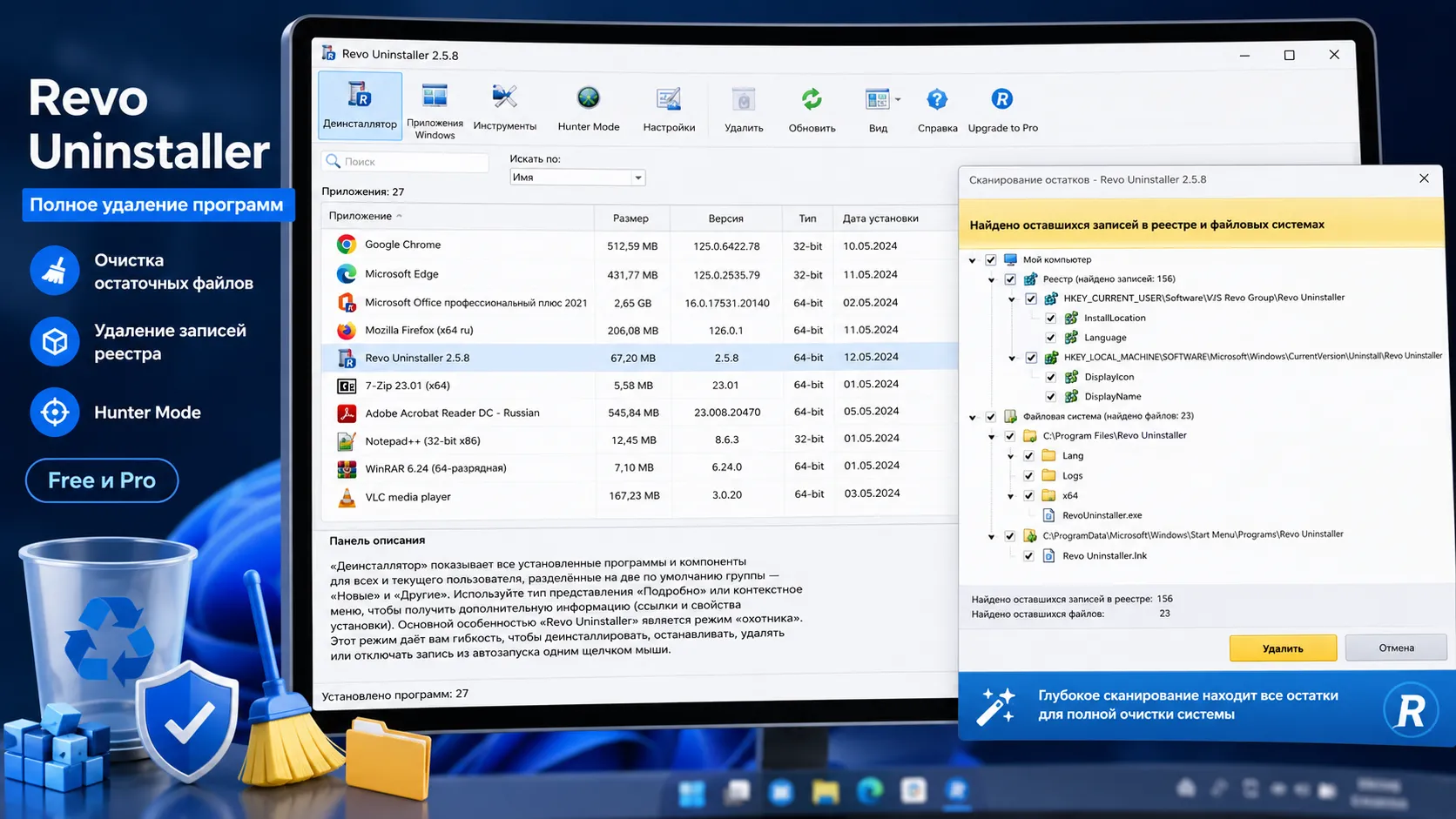Screen dimensions: 1456x819
Task: Close the Сканирование остатков dialog
Action: click(x=1424, y=178)
